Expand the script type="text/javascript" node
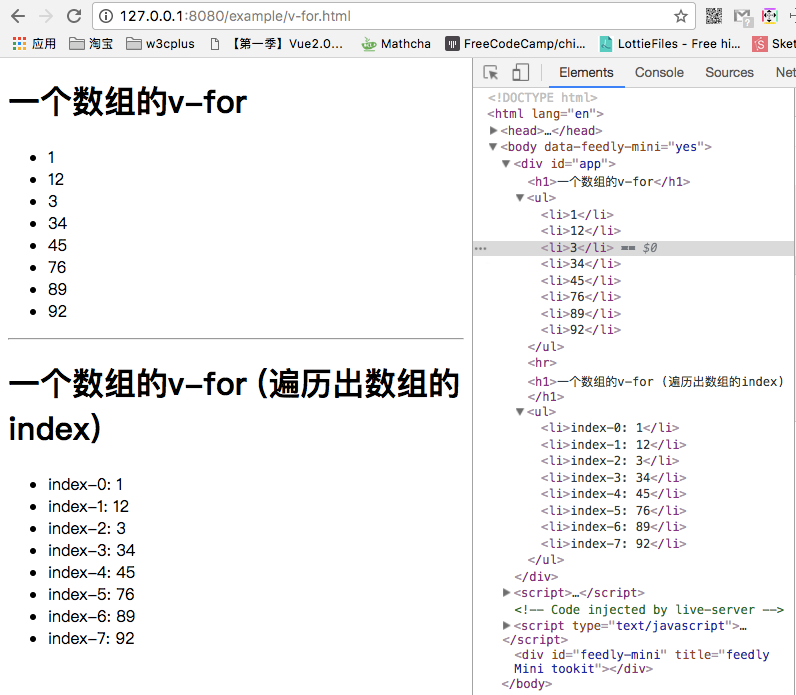The height and width of the screenshot is (695, 796). pyautogui.click(x=506, y=625)
